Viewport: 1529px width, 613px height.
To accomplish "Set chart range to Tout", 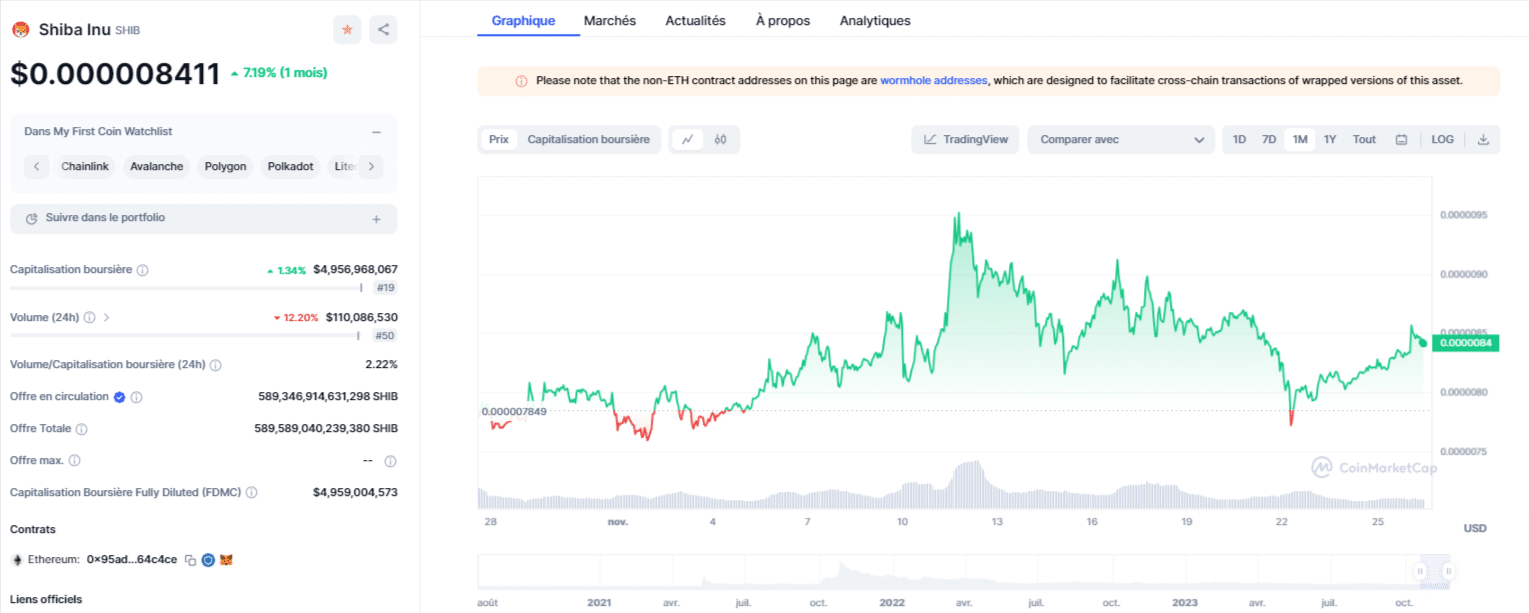I will 1364,140.
